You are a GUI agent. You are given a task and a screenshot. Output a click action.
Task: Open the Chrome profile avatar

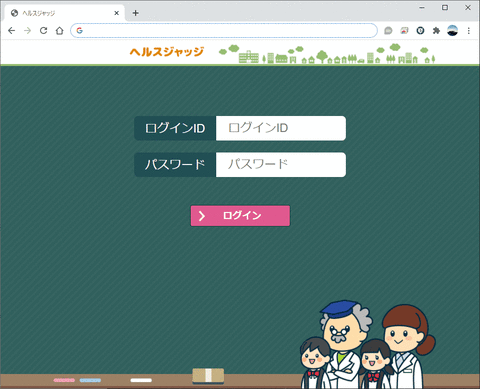[x=452, y=30]
